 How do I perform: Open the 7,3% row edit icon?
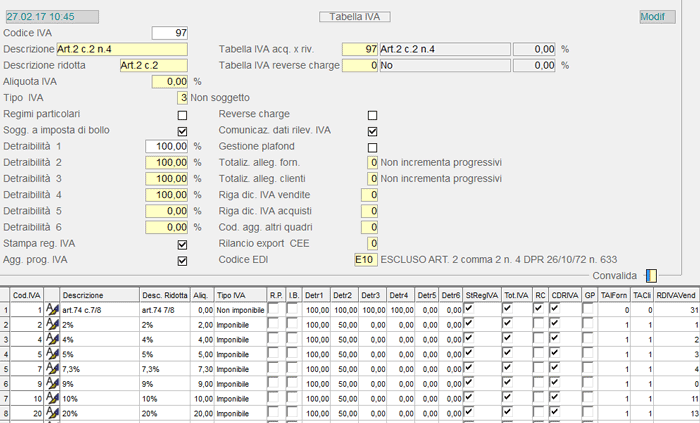[x=52, y=369]
